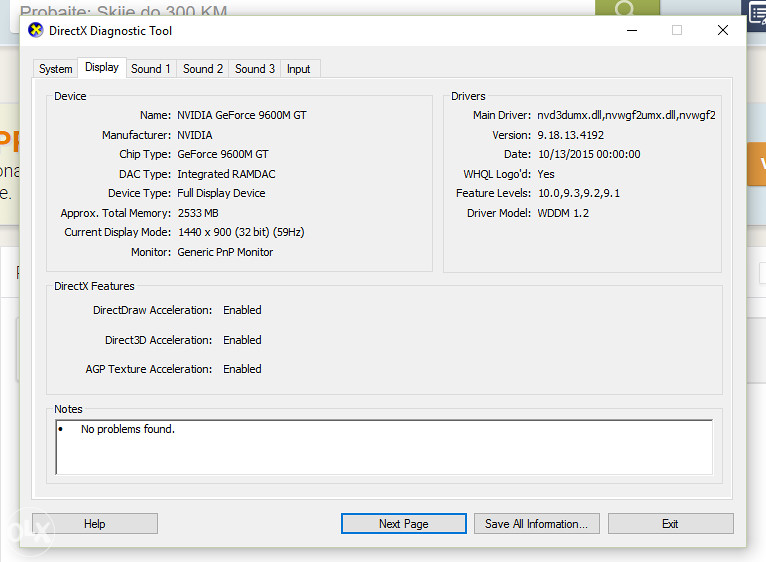Switch to the Input tab
The image size is (766, 562).
point(298,69)
